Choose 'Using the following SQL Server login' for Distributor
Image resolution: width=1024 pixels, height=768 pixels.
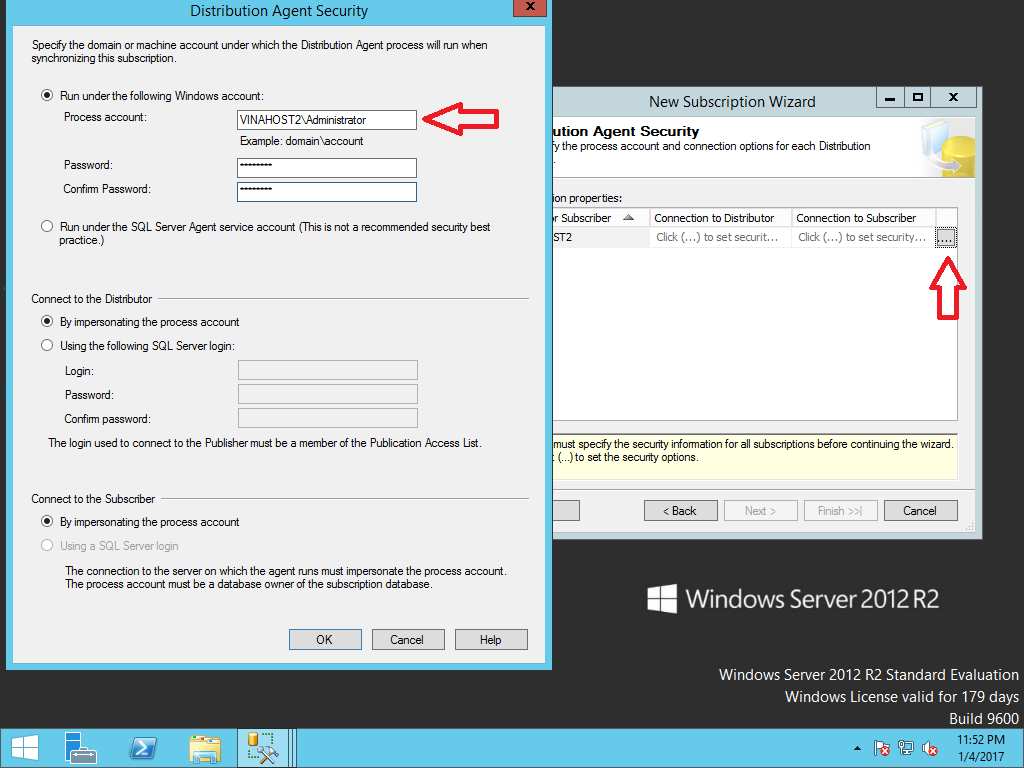click(47, 346)
